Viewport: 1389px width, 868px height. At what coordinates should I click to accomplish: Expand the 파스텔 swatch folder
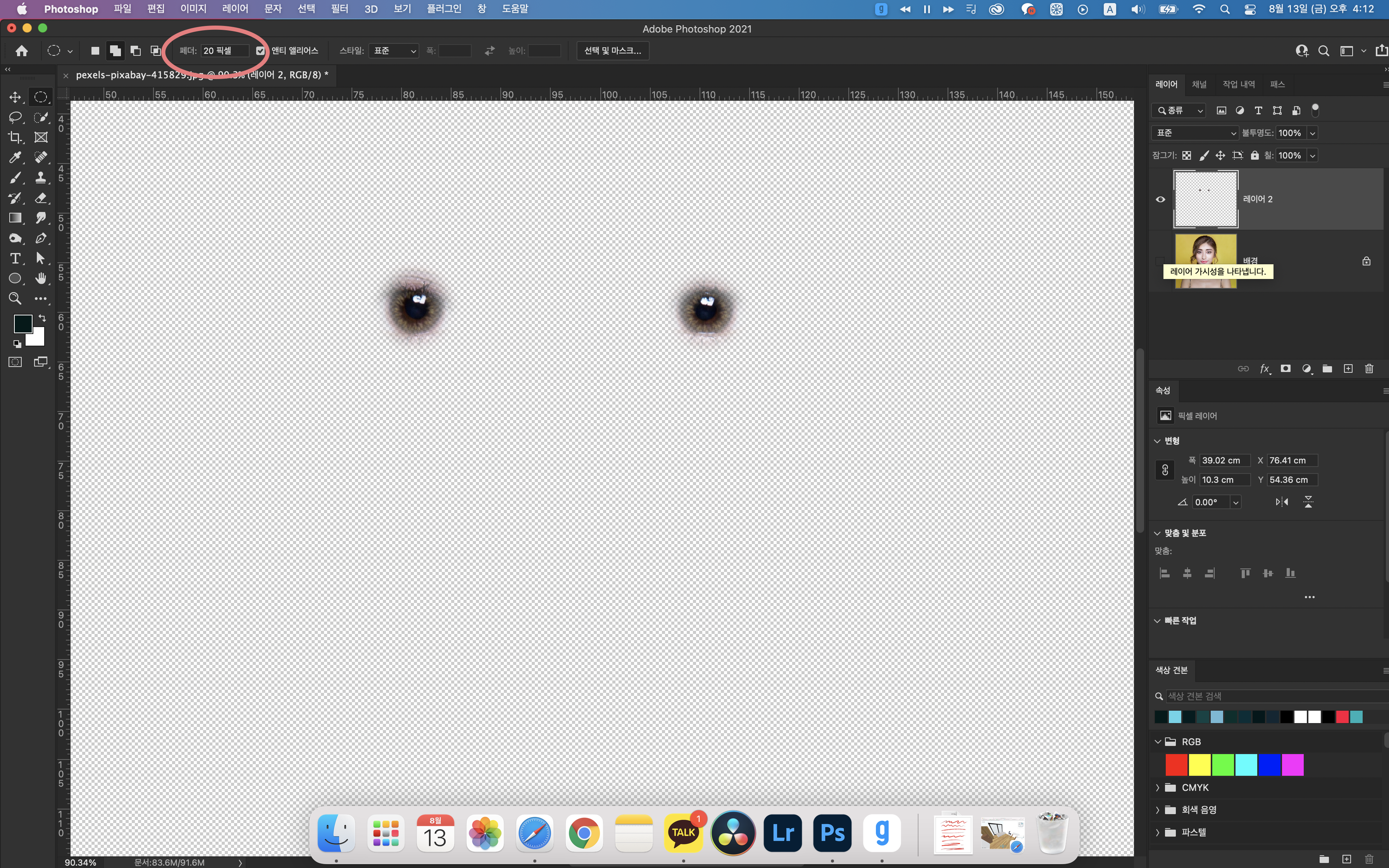pos(1157,832)
